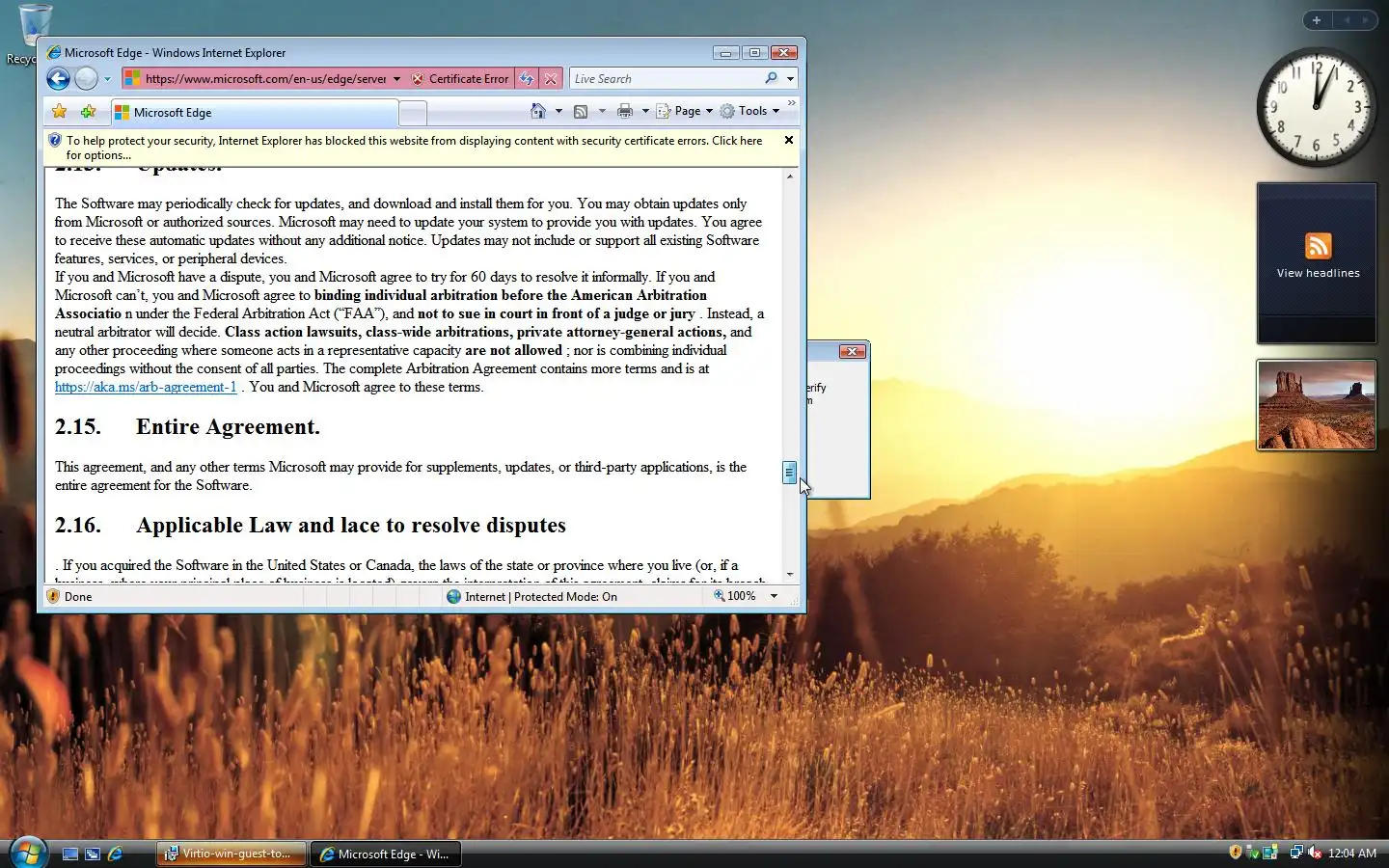Run search with the magnifying glass icon

(x=771, y=78)
